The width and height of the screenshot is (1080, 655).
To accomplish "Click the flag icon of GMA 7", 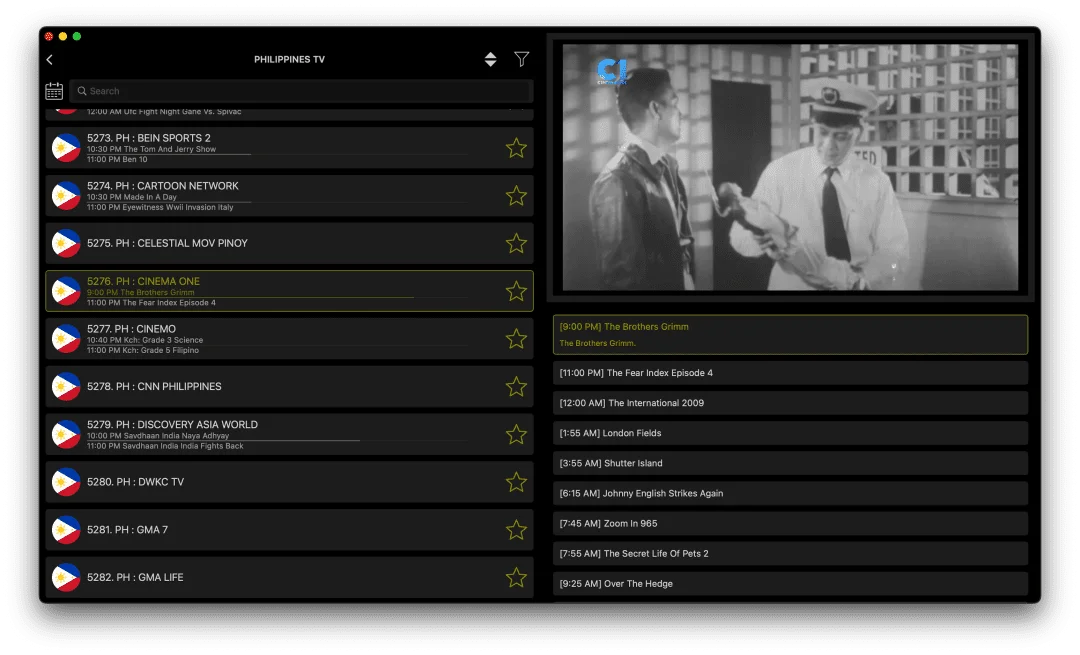I will (x=66, y=530).
